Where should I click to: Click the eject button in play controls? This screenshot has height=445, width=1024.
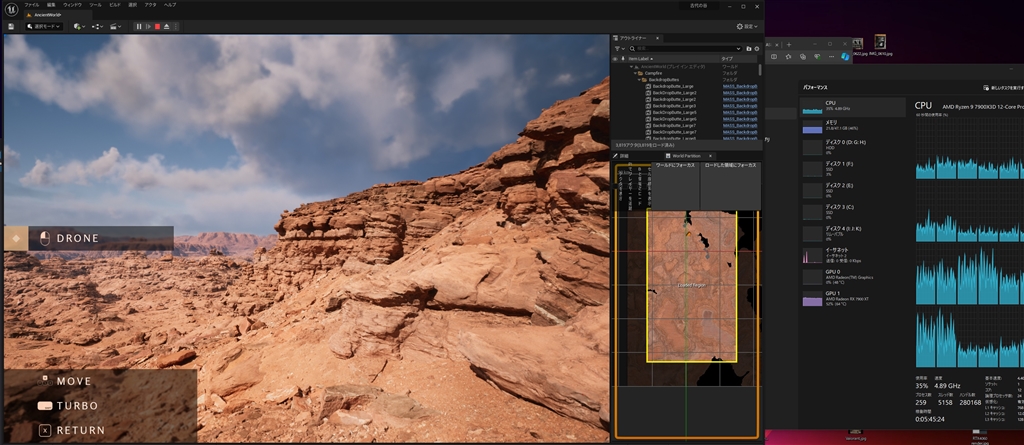coord(166,26)
